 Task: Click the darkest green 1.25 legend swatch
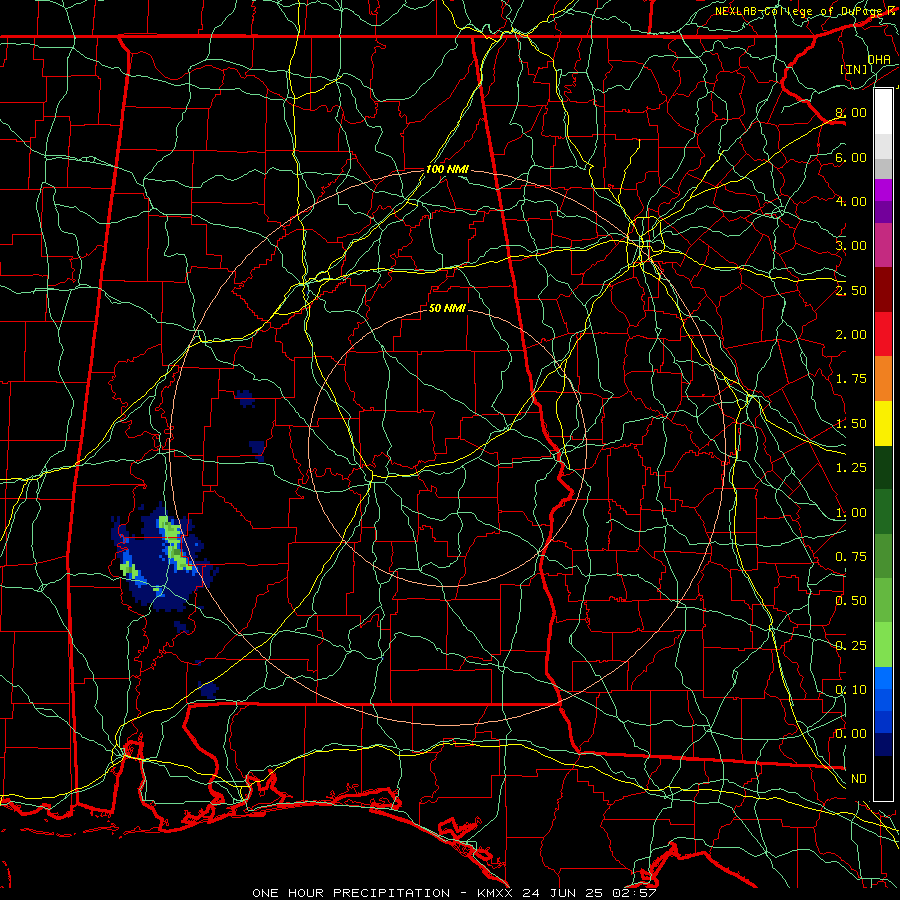click(883, 467)
